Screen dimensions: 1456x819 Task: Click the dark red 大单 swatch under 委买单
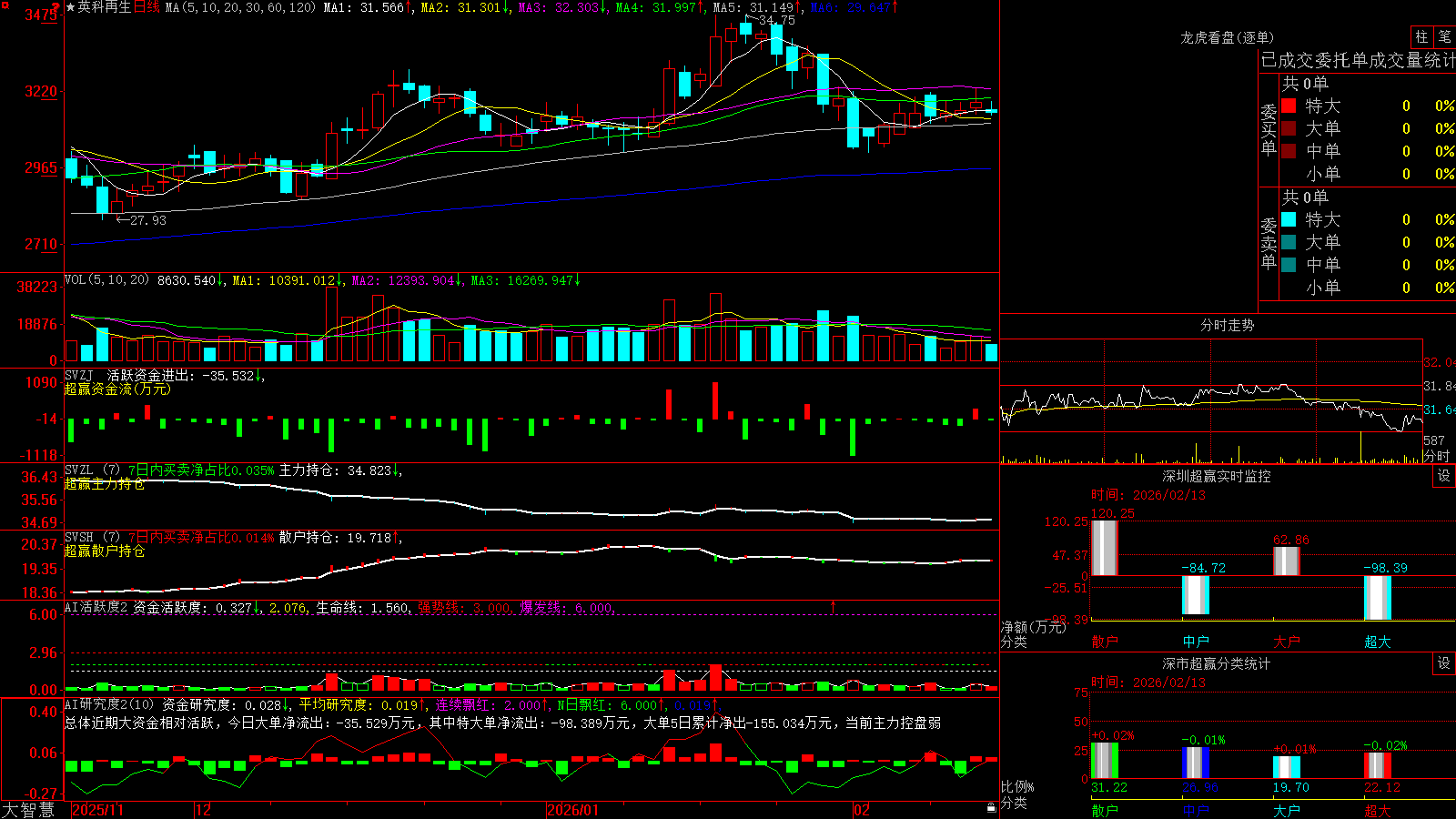pos(1289,128)
